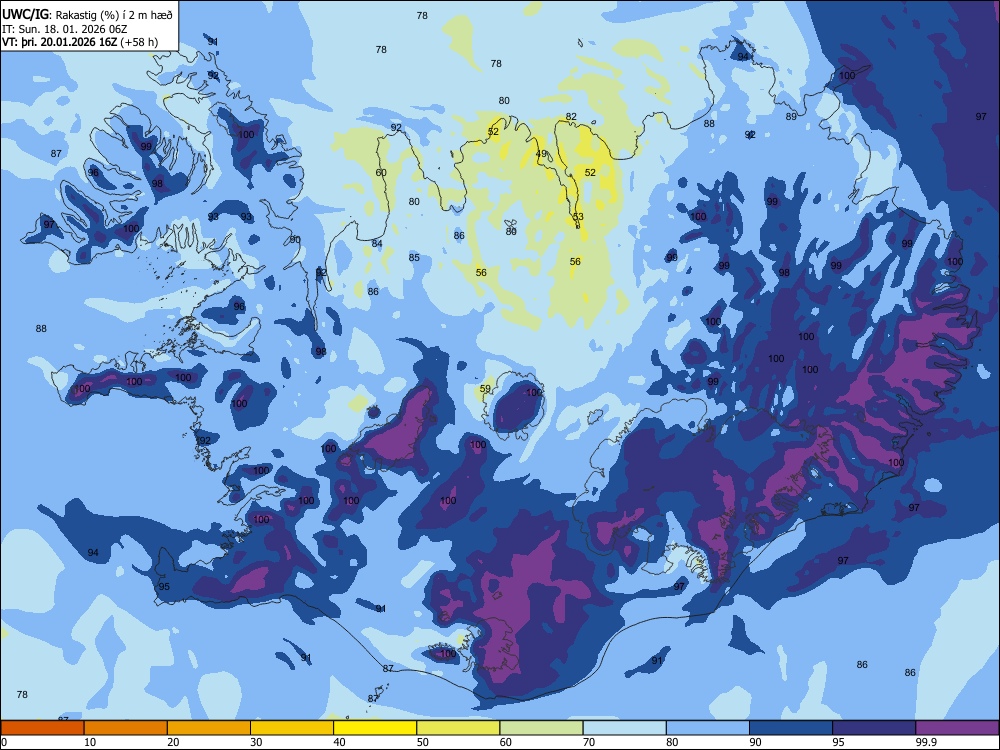Click the title text 'Rakastig (%) í 2 m hæð'

coord(114,15)
